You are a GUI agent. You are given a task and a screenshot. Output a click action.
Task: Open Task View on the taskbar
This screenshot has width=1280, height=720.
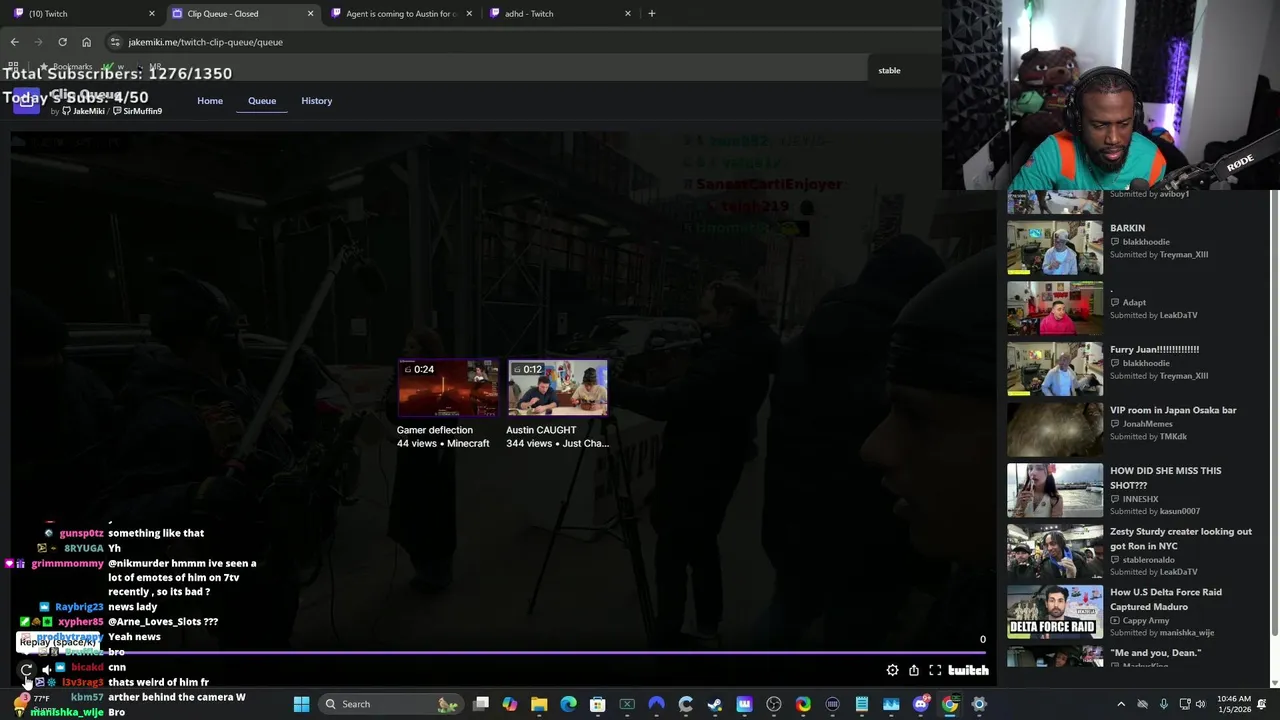click(481, 704)
